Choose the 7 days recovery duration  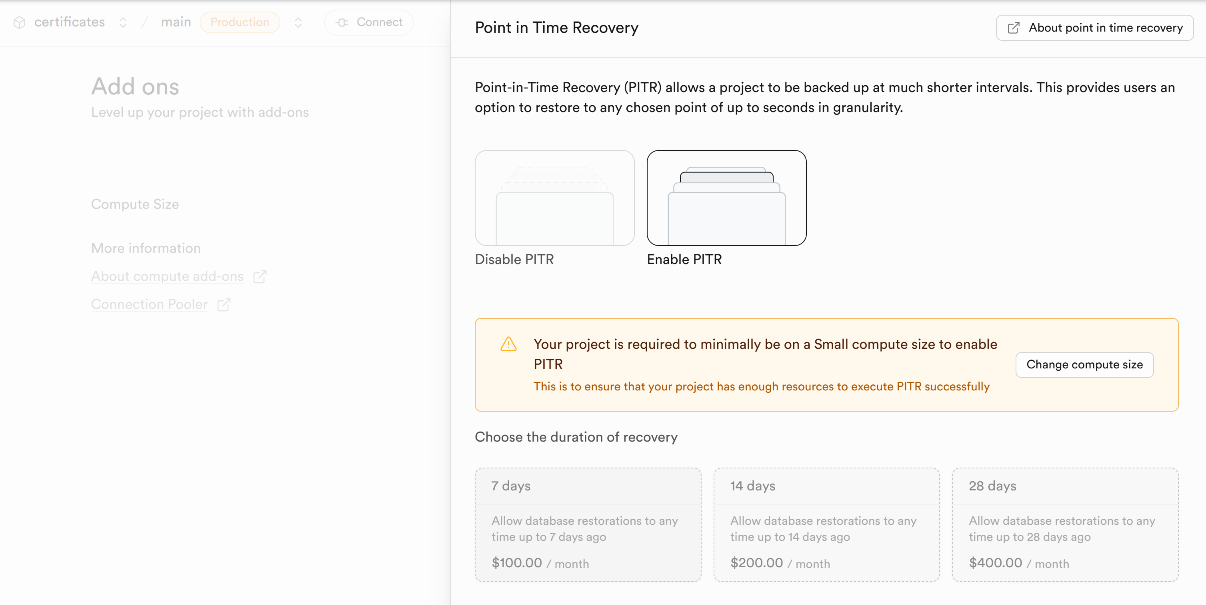588,524
